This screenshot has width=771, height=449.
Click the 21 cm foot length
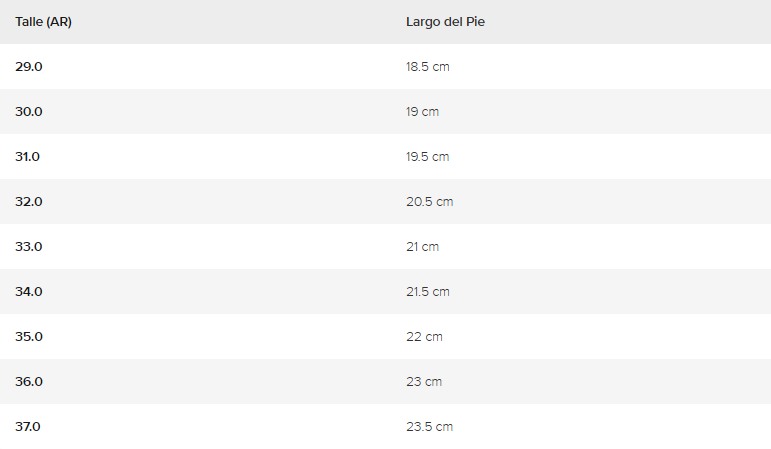click(x=422, y=247)
